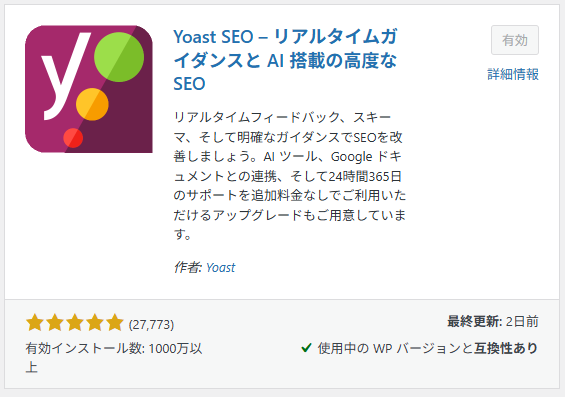Open the Yoast SEO plugin title link
Screen dimensions: 565x397
click(x=285, y=60)
